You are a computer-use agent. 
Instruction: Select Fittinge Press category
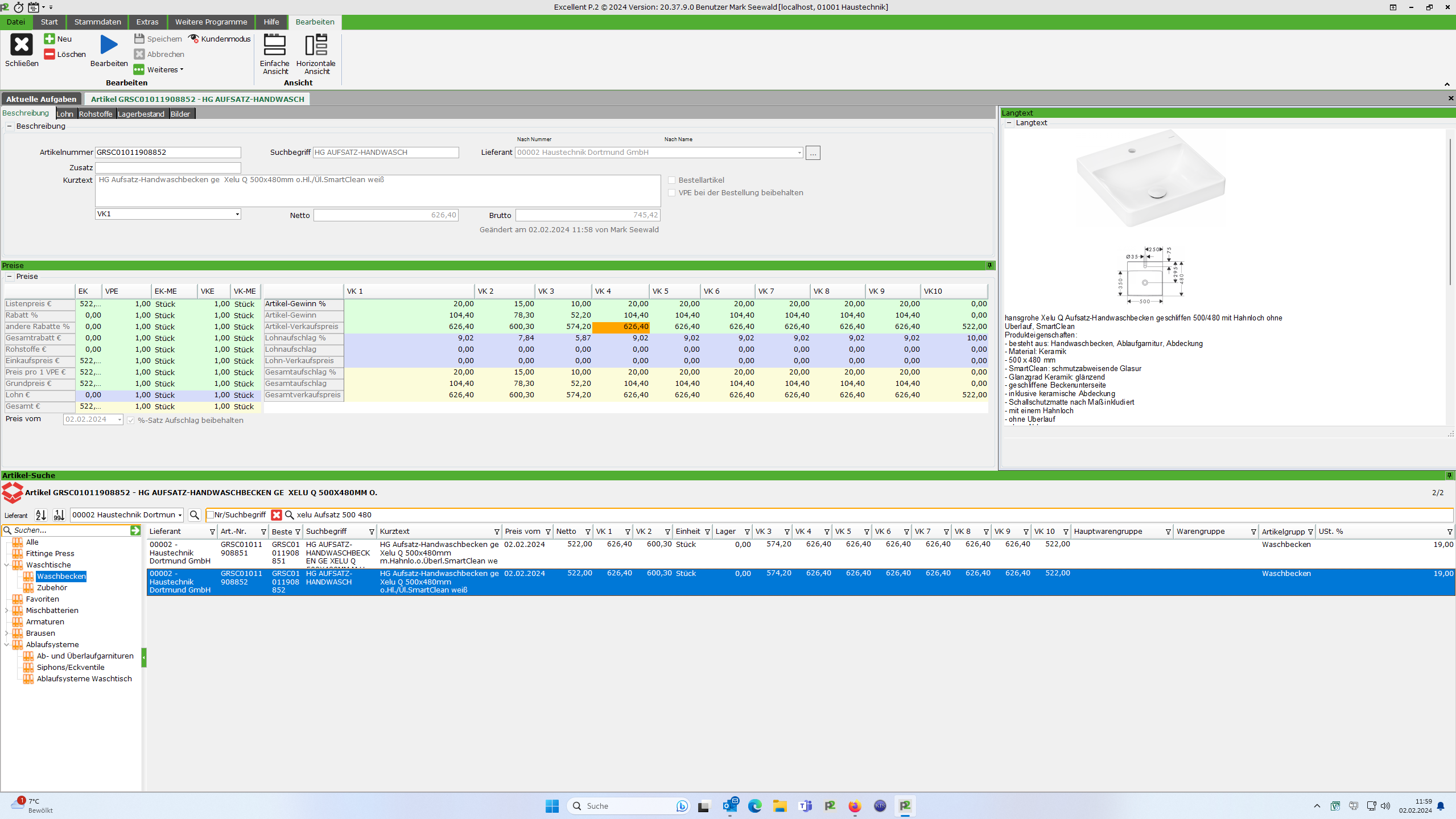coord(50,553)
